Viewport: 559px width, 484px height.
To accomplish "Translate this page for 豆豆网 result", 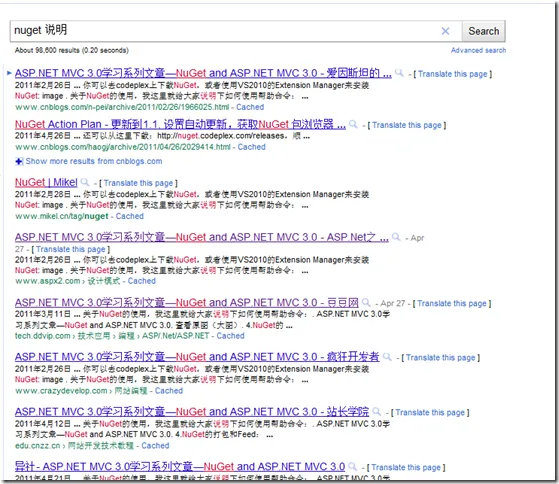I will coord(452,303).
